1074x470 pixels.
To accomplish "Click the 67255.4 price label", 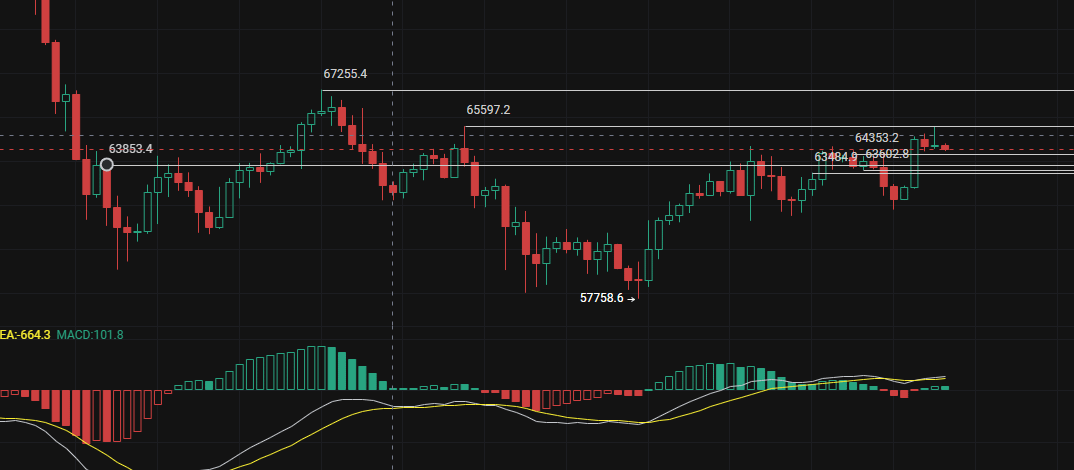I will coord(345,74).
